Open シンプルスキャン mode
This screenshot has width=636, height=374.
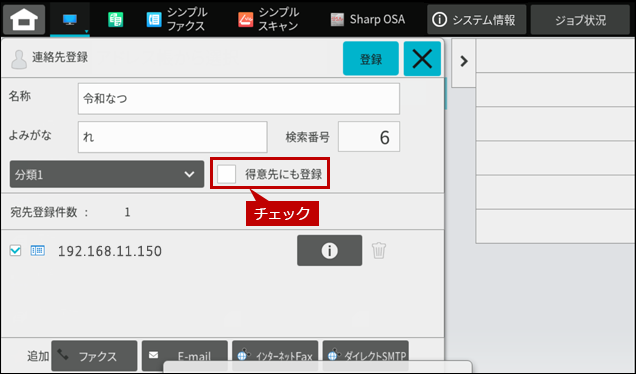pyautogui.click(x=269, y=19)
